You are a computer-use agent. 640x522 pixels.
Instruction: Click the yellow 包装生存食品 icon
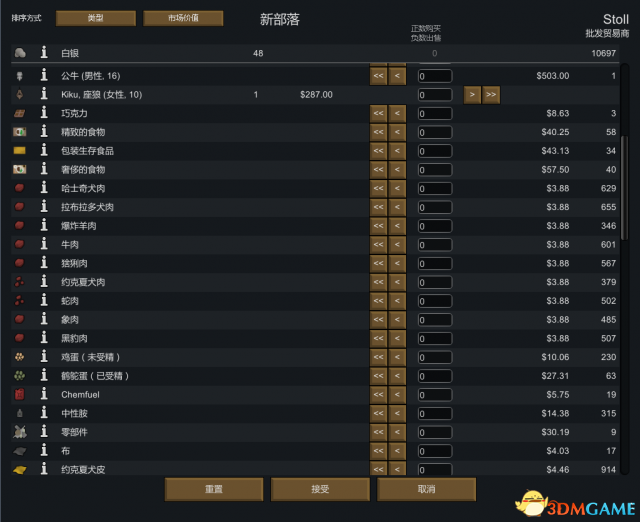[20, 151]
